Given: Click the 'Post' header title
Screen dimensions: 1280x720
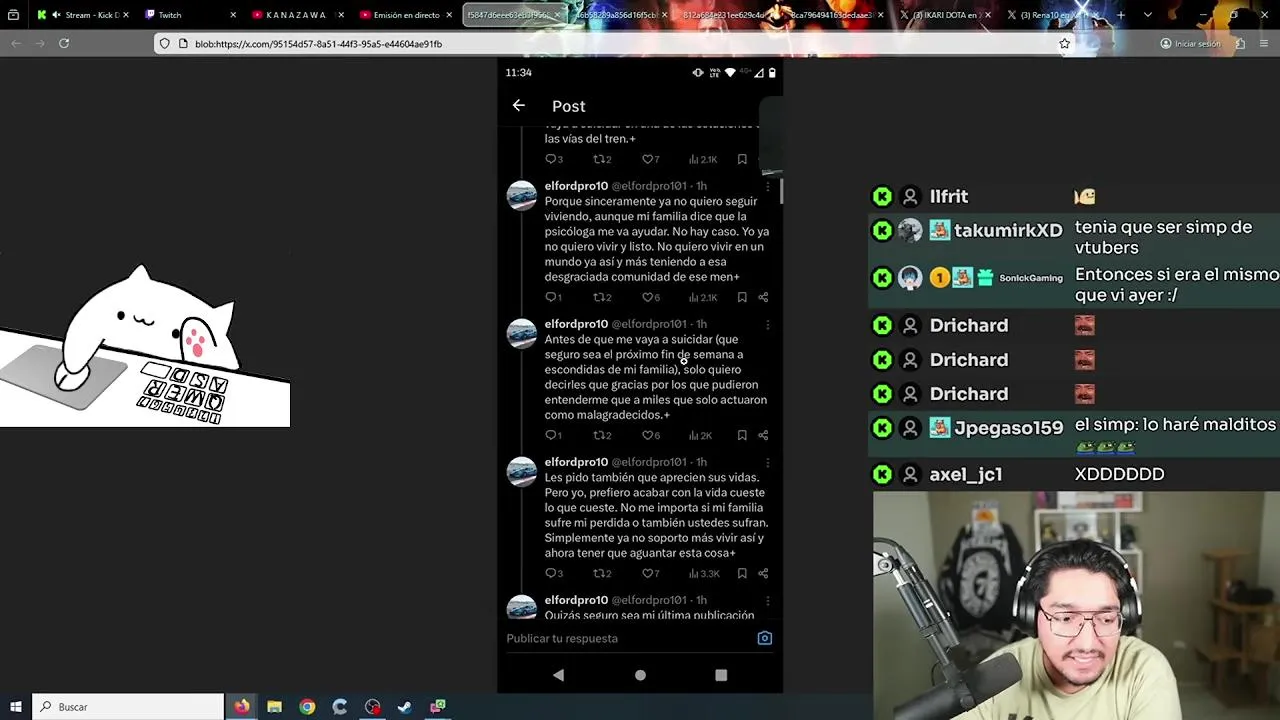Looking at the screenshot, I should [x=568, y=106].
